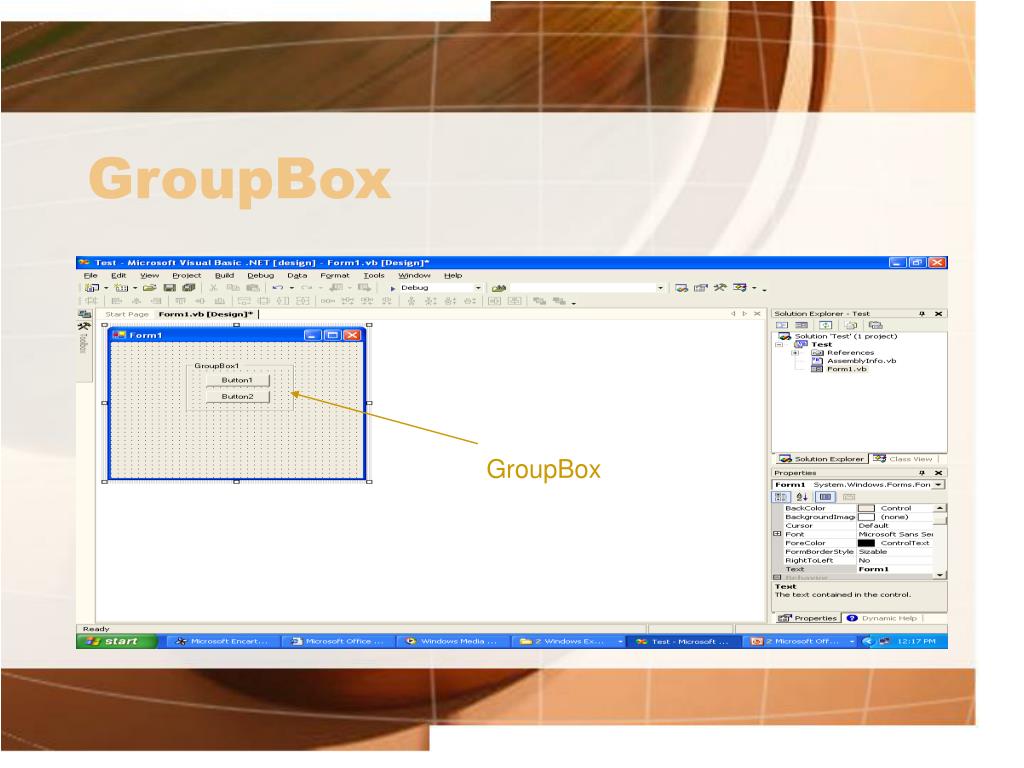Select Button1 on the form designer

click(x=238, y=380)
